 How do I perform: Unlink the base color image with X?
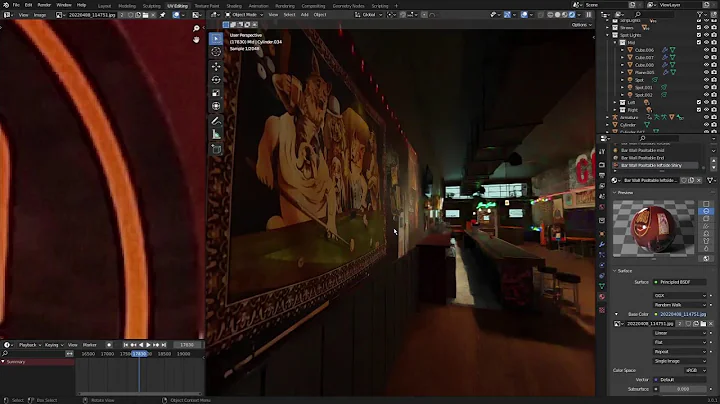coord(710,324)
